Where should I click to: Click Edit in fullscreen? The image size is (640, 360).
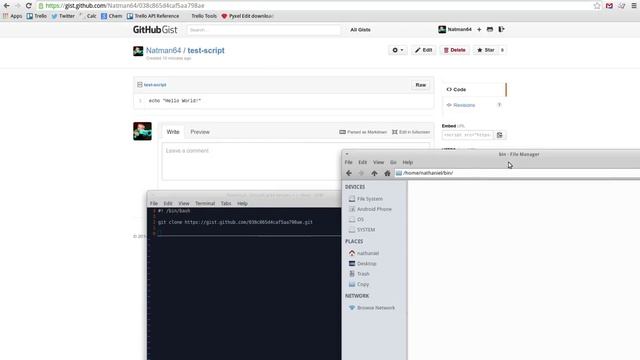pyautogui.click(x=411, y=132)
